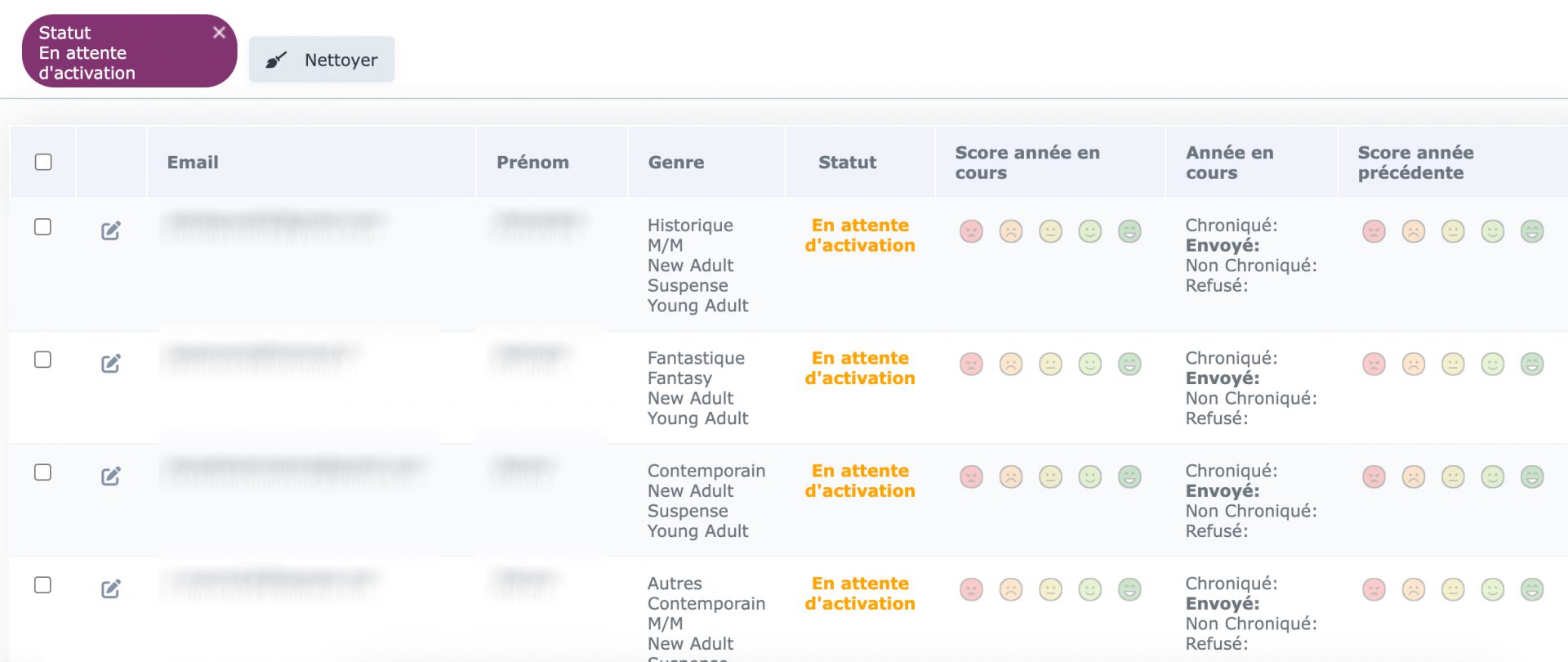Pick the angry red face in first row's current score
The image size is (1568, 662).
[x=971, y=231]
